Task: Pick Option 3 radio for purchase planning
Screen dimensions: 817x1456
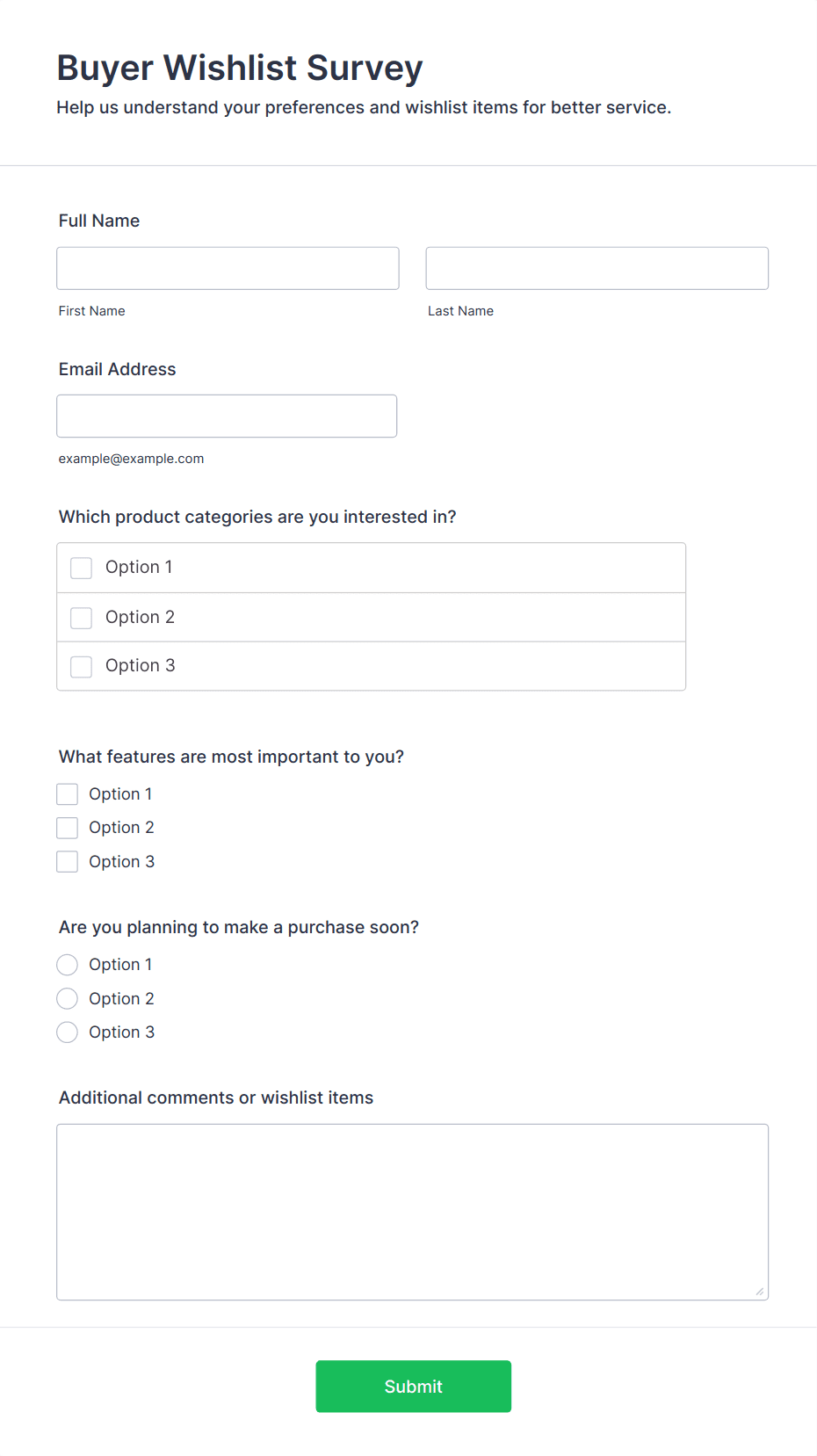Action: pos(68,1032)
